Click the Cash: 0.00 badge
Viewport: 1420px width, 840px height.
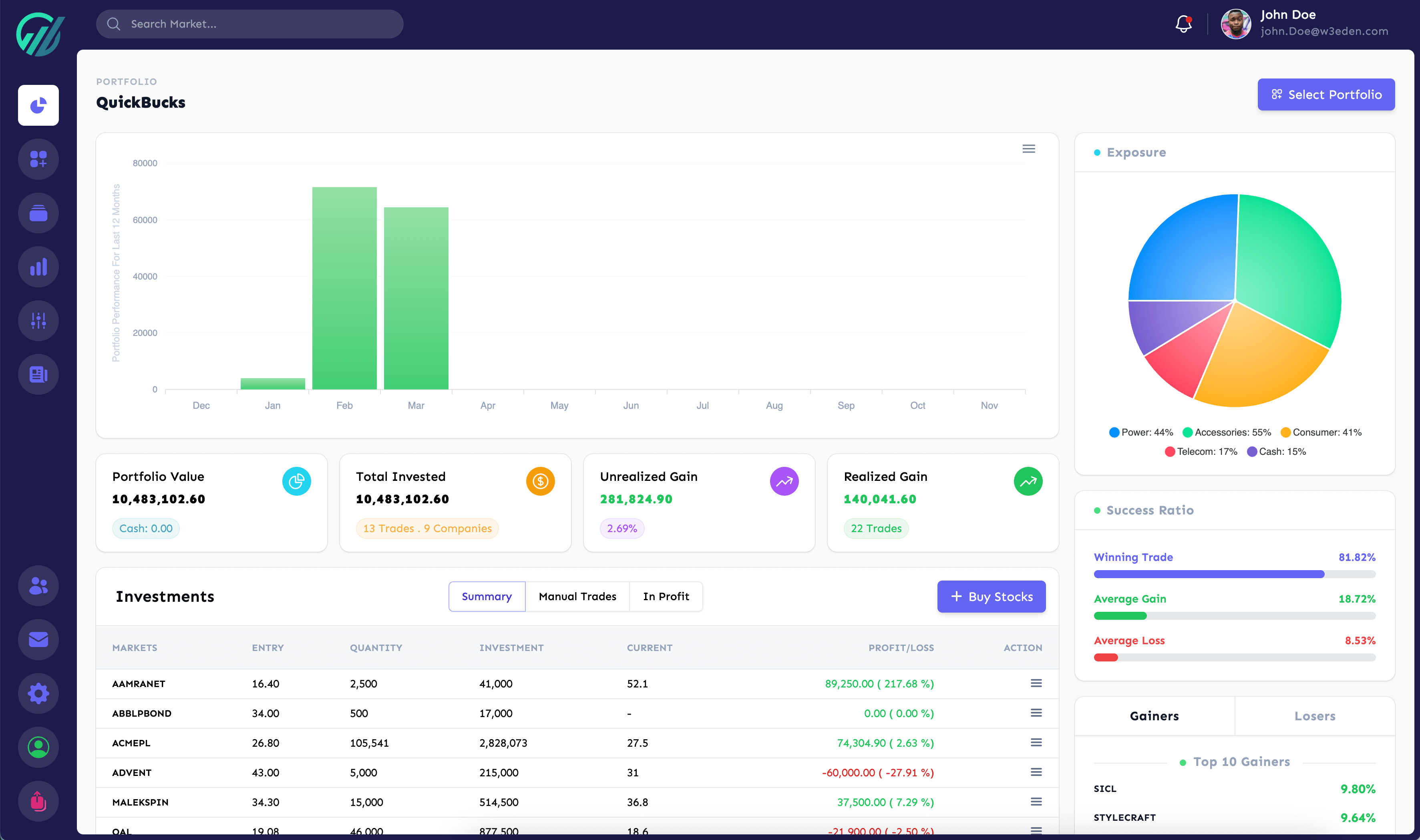(x=145, y=528)
